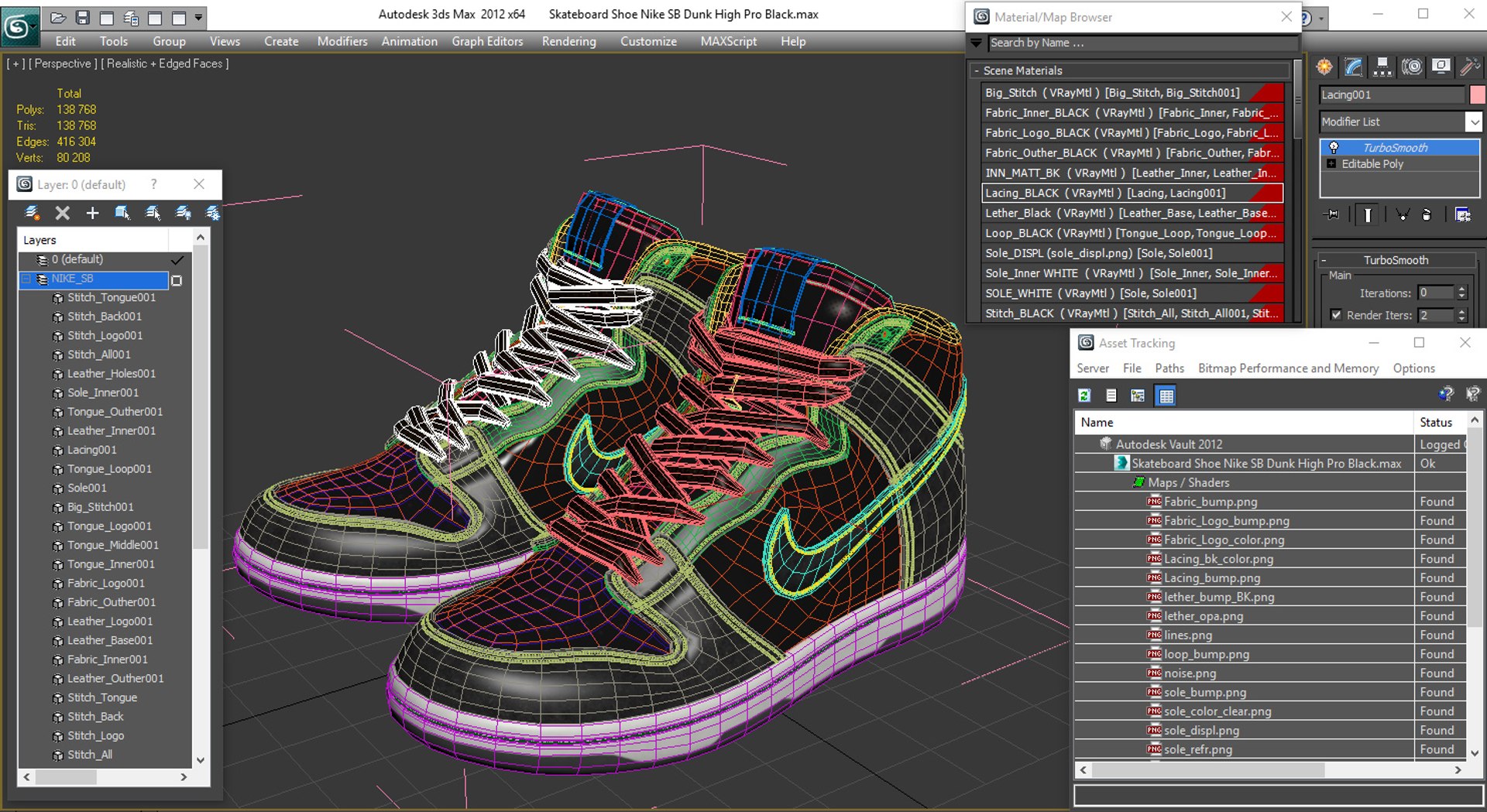Click Configure Modifier Sets icon
Image resolution: width=1487 pixels, height=812 pixels.
pyautogui.click(x=1463, y=214)
